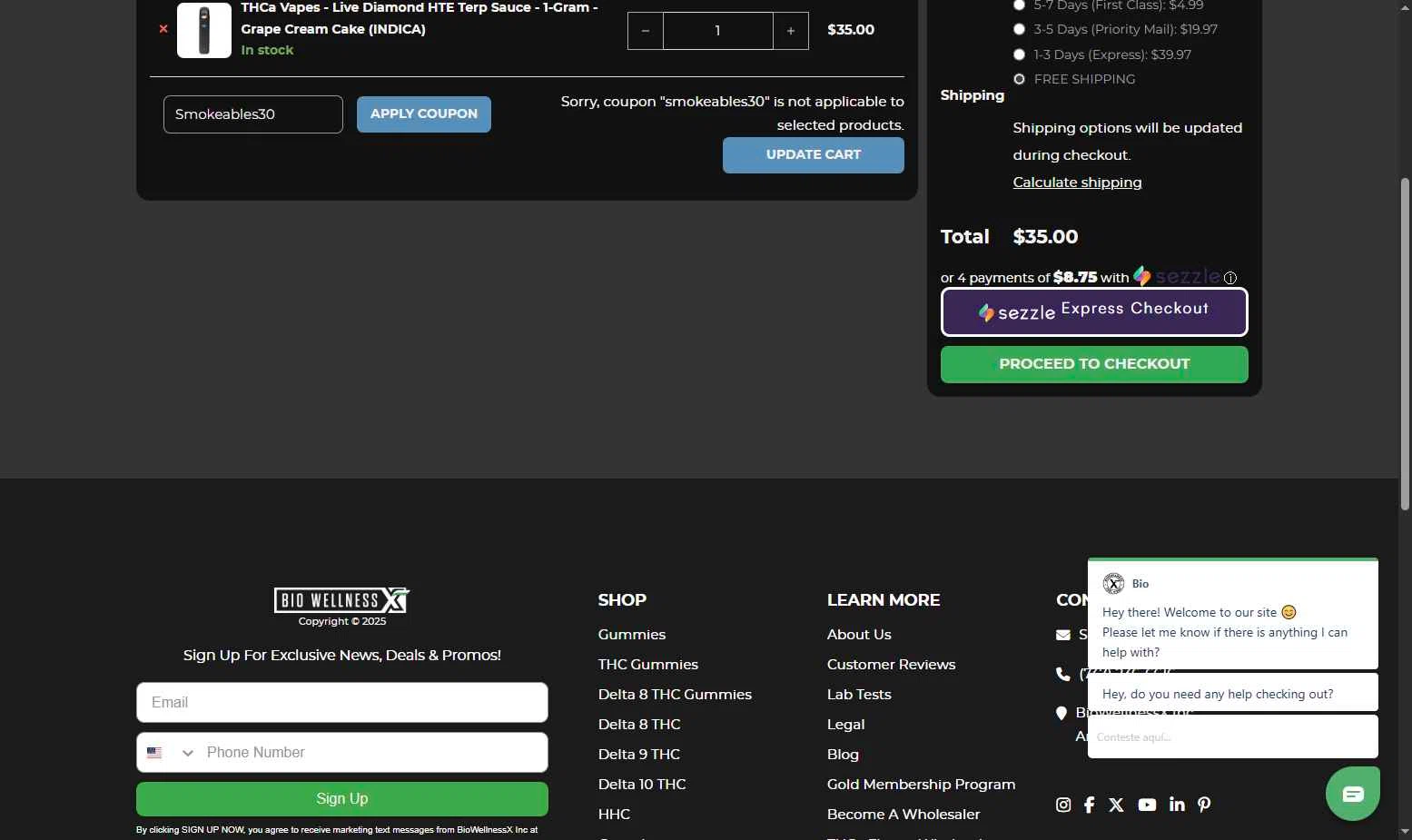The height and width of the screenshot is (840, 1412).
Task: Focus the Phone Number field
Action: [x=373, y=753]
